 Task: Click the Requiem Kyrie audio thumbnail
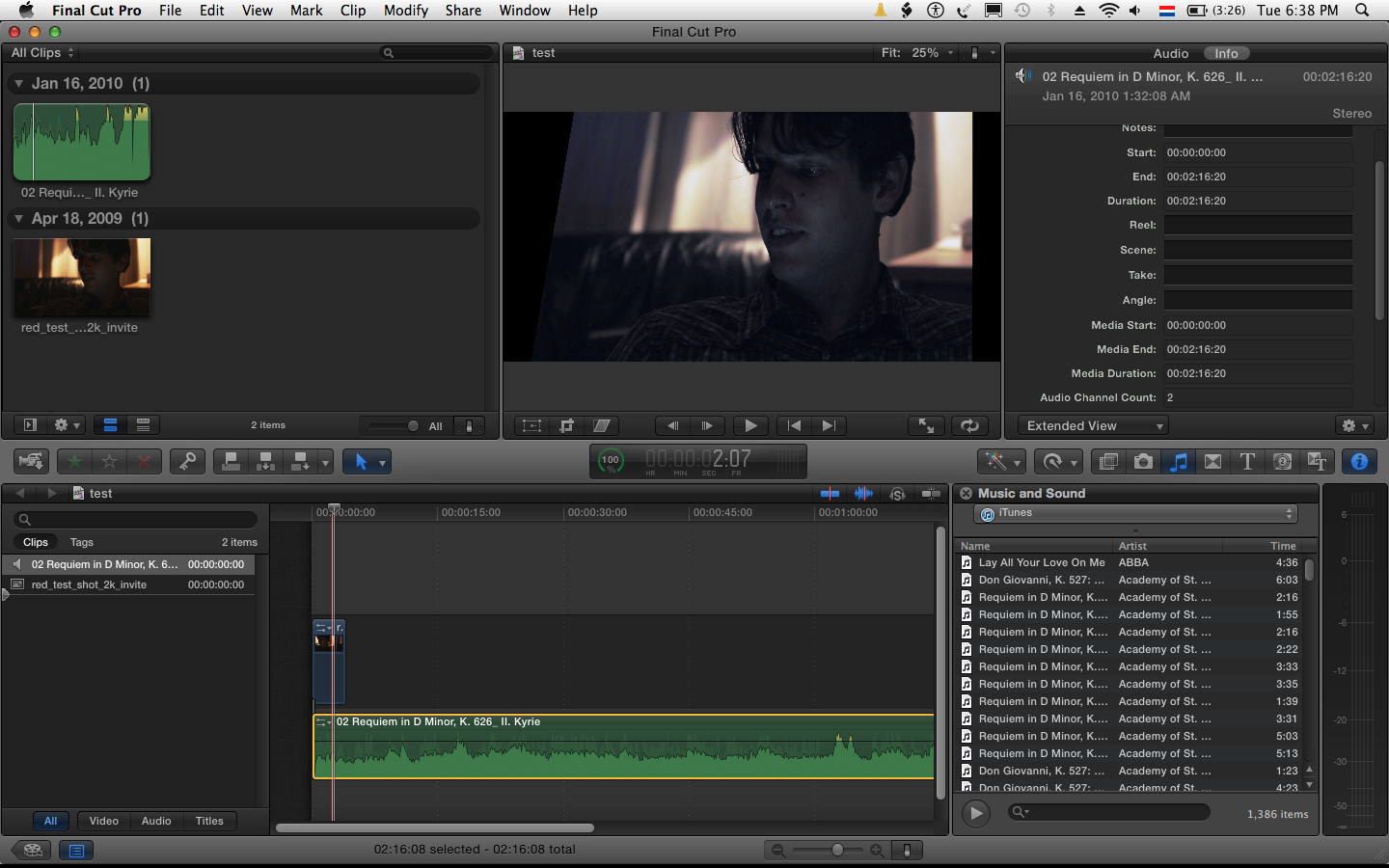coord(82,143)
